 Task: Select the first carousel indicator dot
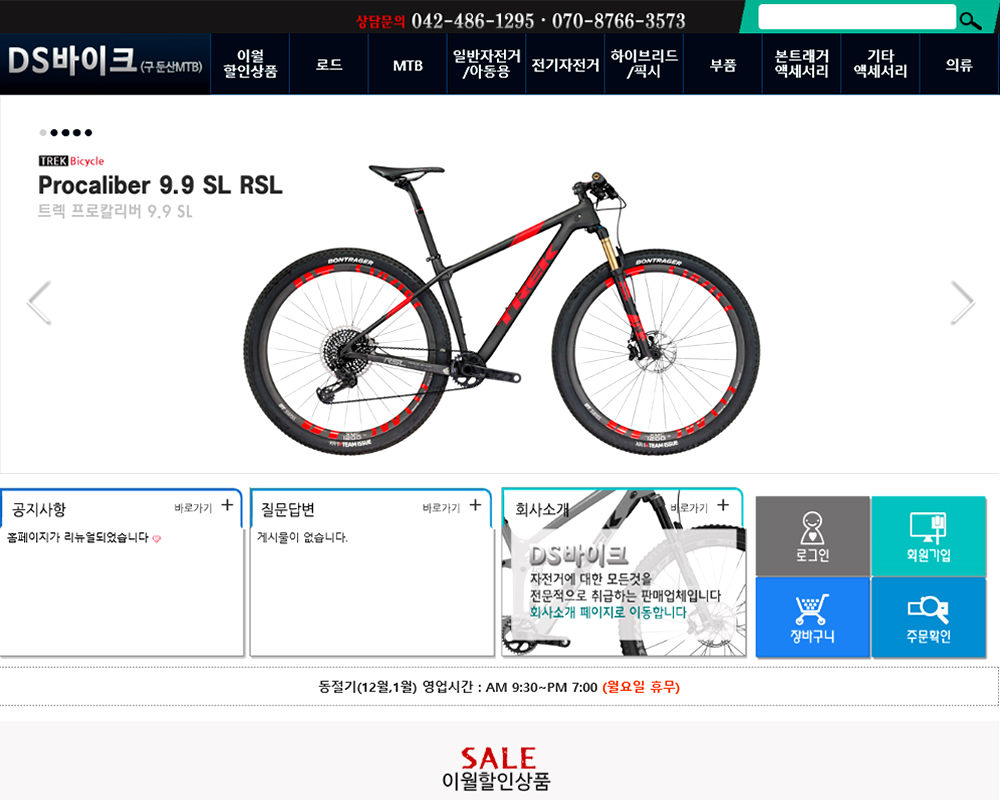pos(43,133)
